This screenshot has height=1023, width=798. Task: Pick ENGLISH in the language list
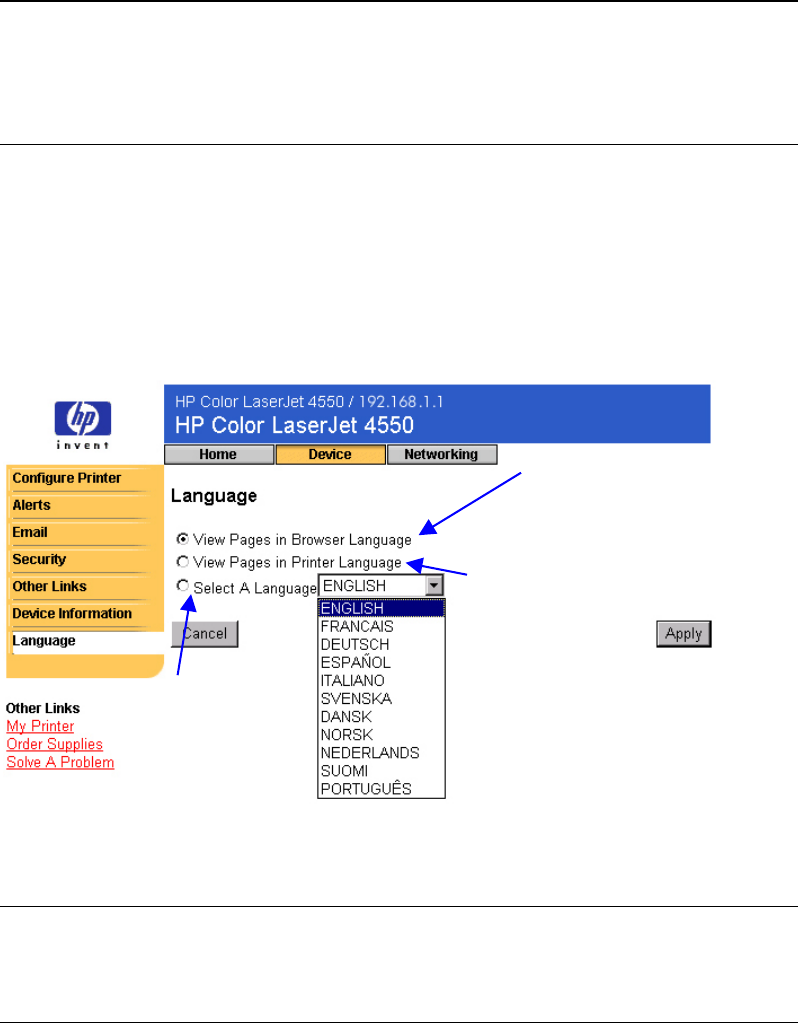pos(382,608)
